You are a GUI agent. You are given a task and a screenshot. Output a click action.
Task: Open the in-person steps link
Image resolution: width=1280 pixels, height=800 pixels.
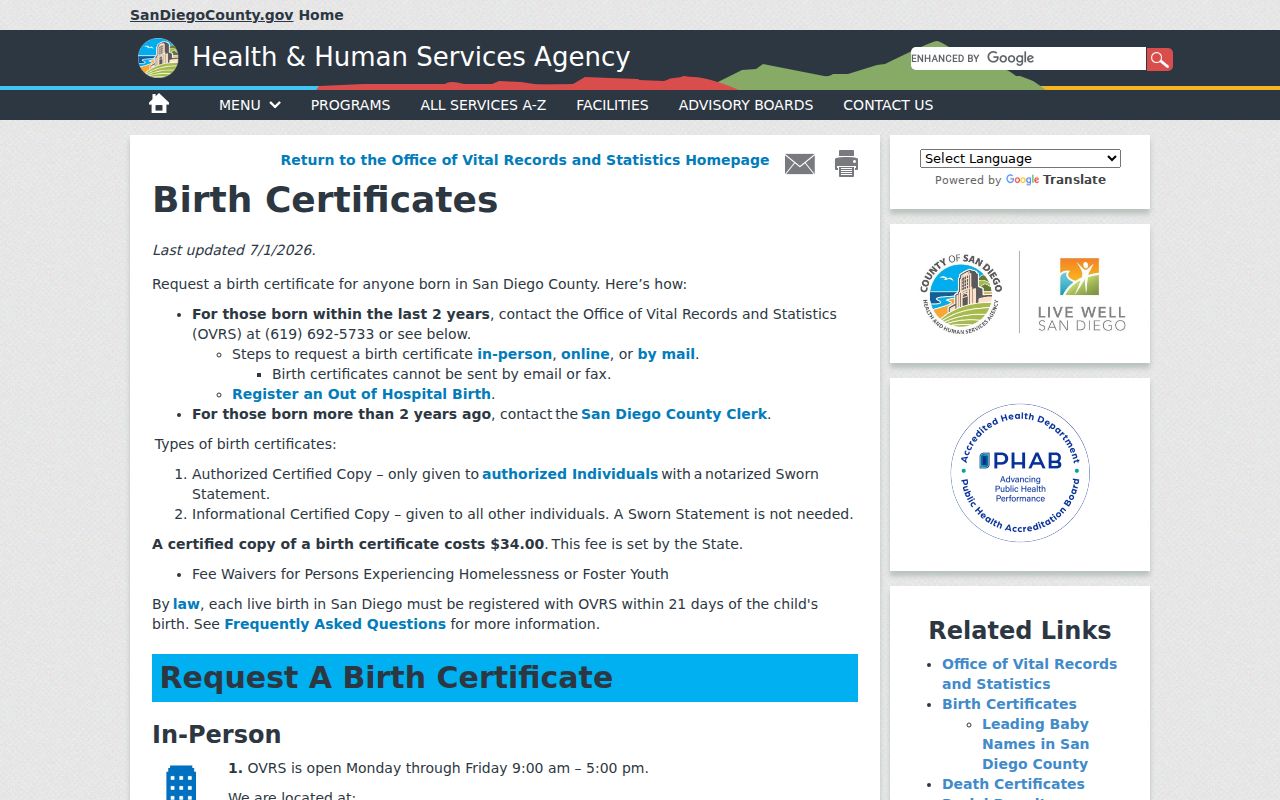pyautogui.click(x=514, y=354)
